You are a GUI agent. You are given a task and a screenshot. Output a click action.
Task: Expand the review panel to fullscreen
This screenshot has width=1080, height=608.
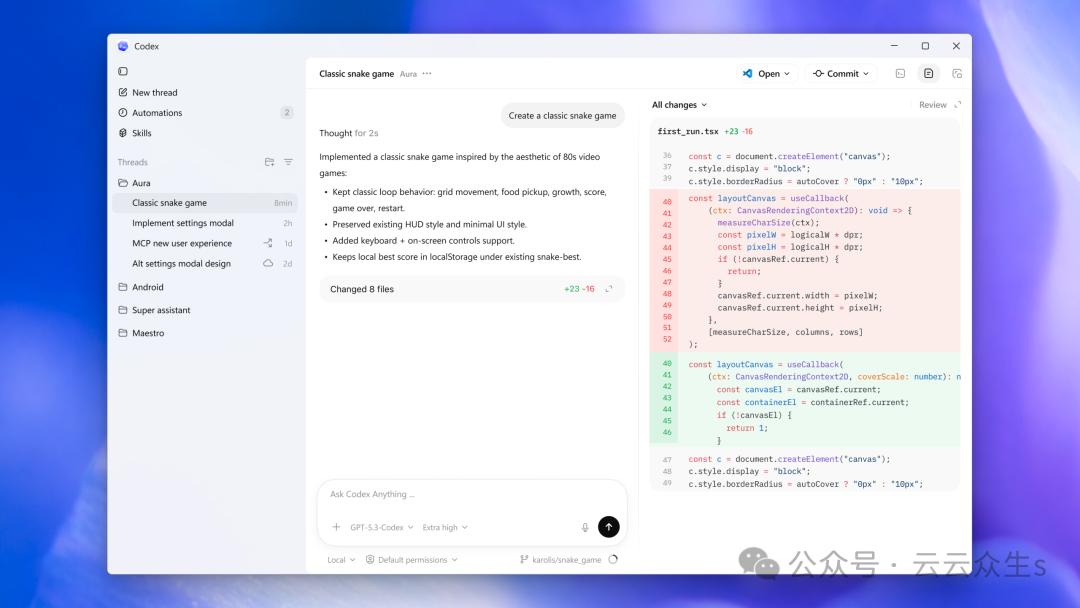(x=957, y=105)
